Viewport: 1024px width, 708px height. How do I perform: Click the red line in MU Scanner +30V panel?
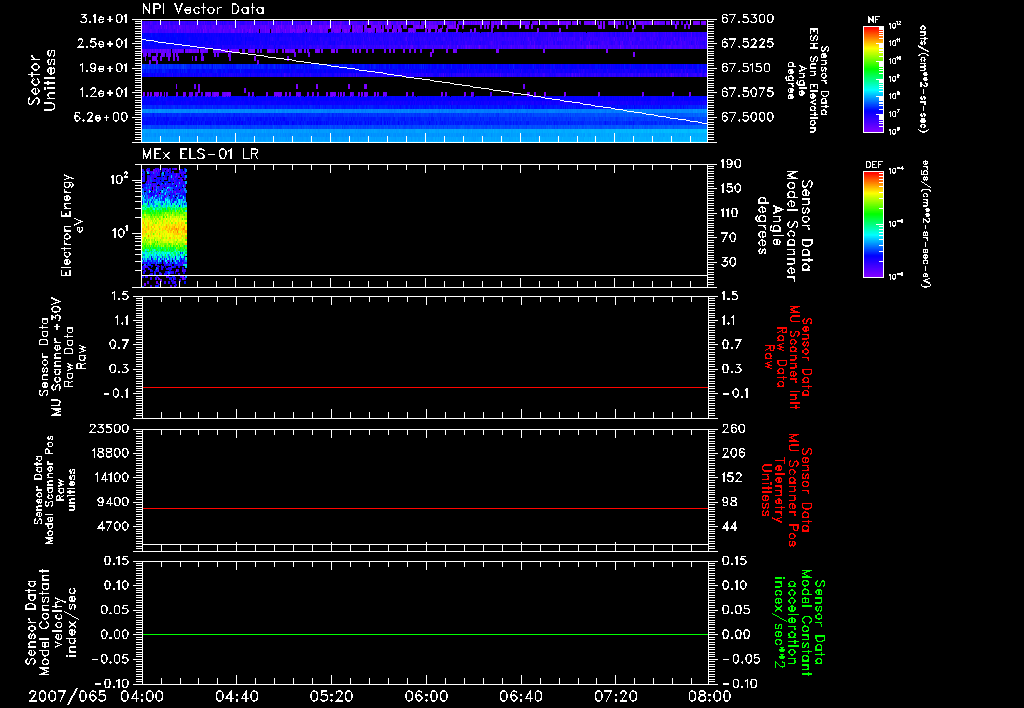click(x=424, y=387)
